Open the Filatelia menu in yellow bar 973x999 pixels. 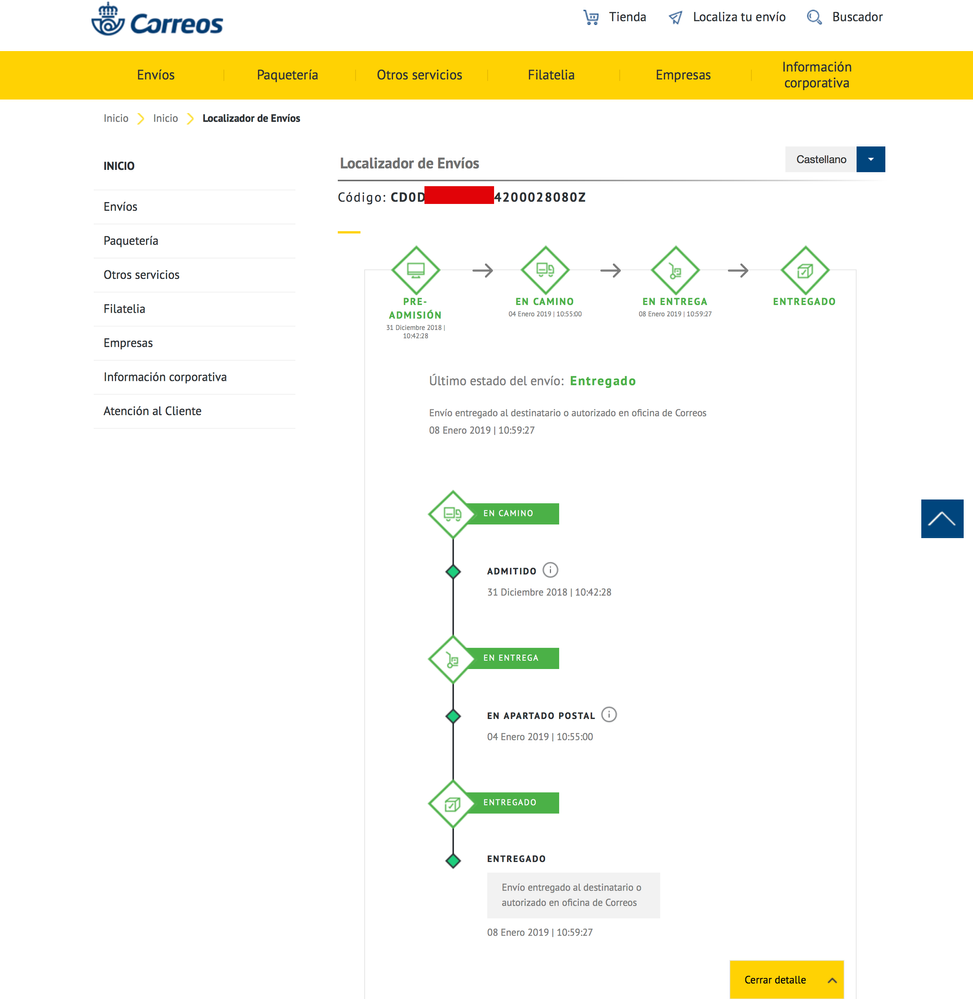click(x=551, y=75)
